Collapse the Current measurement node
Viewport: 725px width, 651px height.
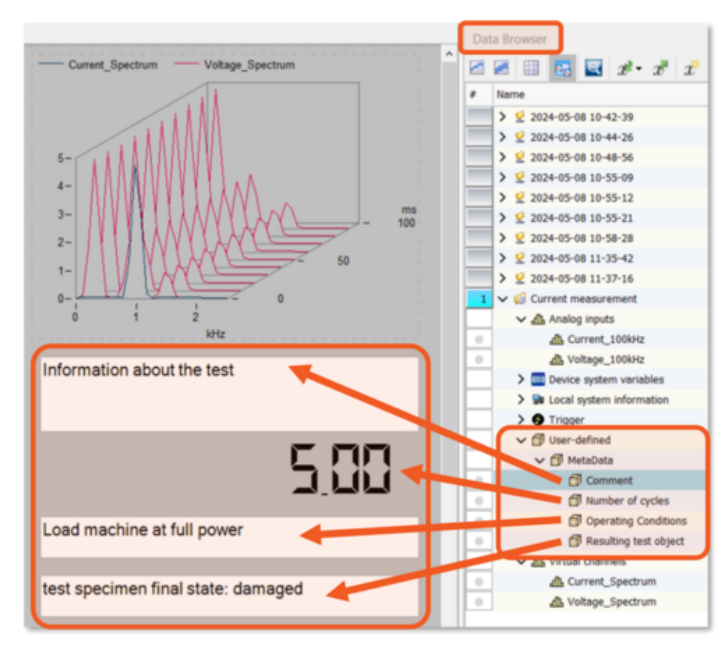click(x=503, y=299)
